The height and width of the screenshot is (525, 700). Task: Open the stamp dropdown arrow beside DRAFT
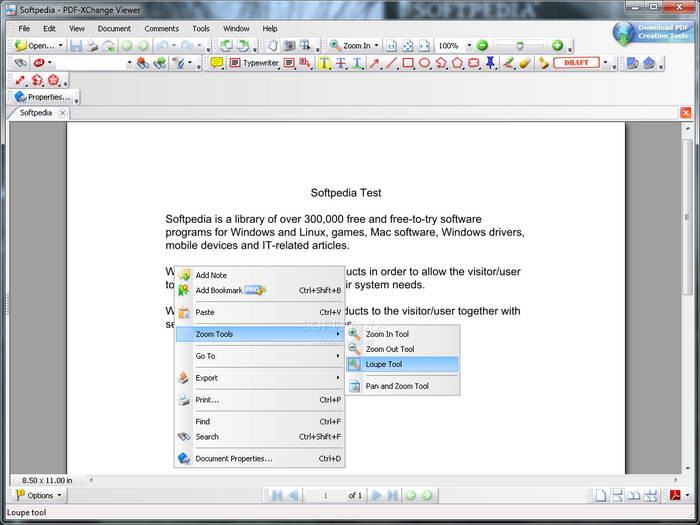tap(605, 62)
